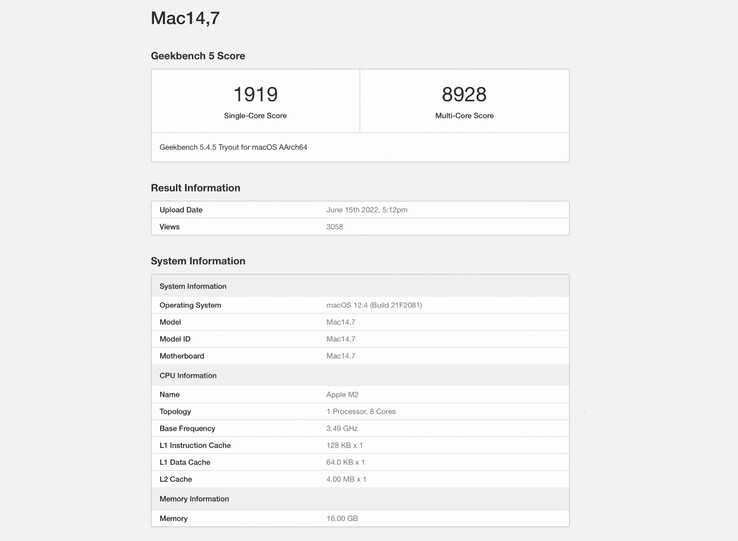738x541 pixels.
Task: Click the System Information table header row
Action: 360,286
